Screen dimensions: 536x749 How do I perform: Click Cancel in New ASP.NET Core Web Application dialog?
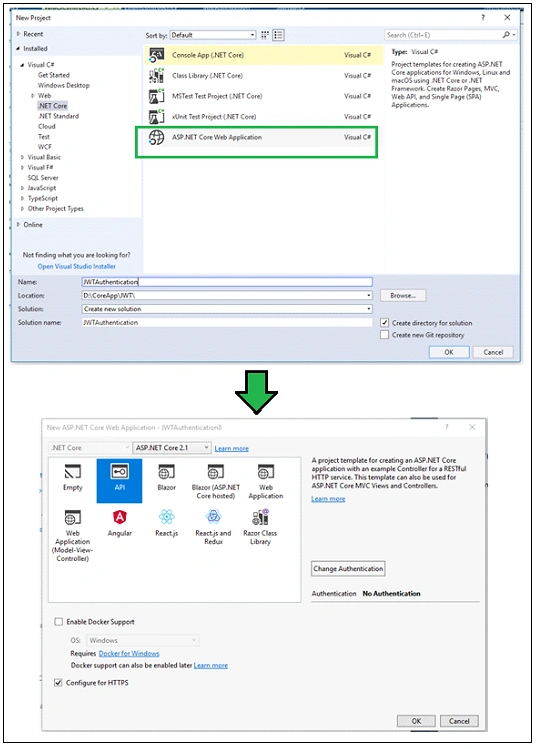click(459, 721)
